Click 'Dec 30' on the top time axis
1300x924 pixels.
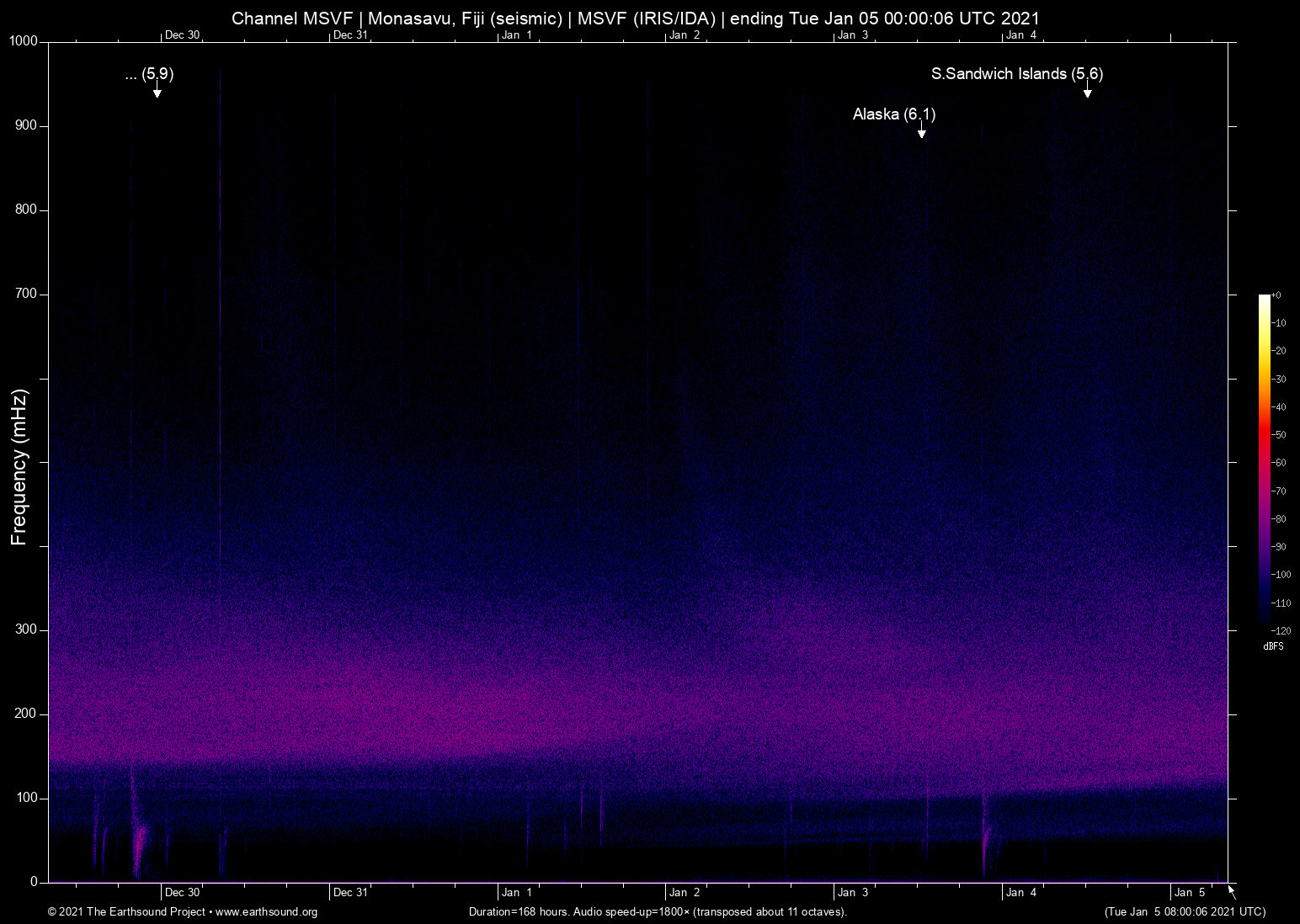coord(183,35)
